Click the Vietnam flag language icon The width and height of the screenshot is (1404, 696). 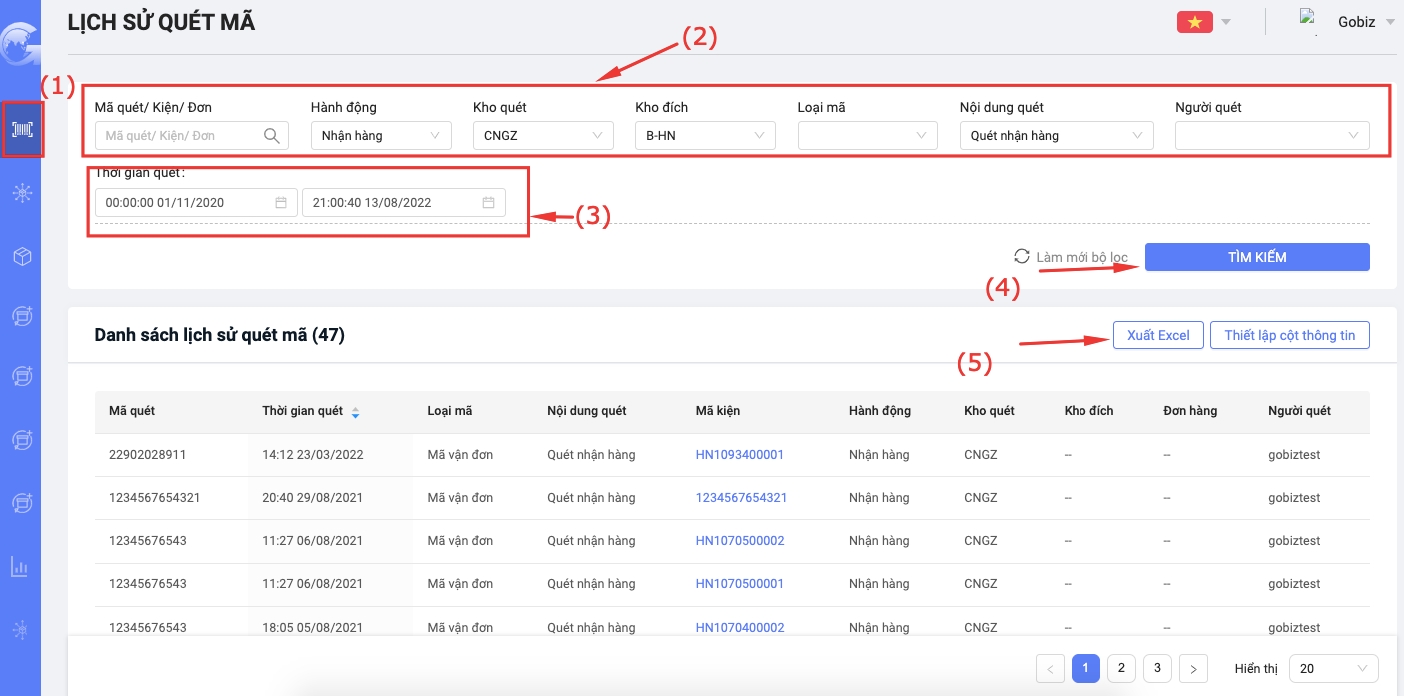[1193, 22]
